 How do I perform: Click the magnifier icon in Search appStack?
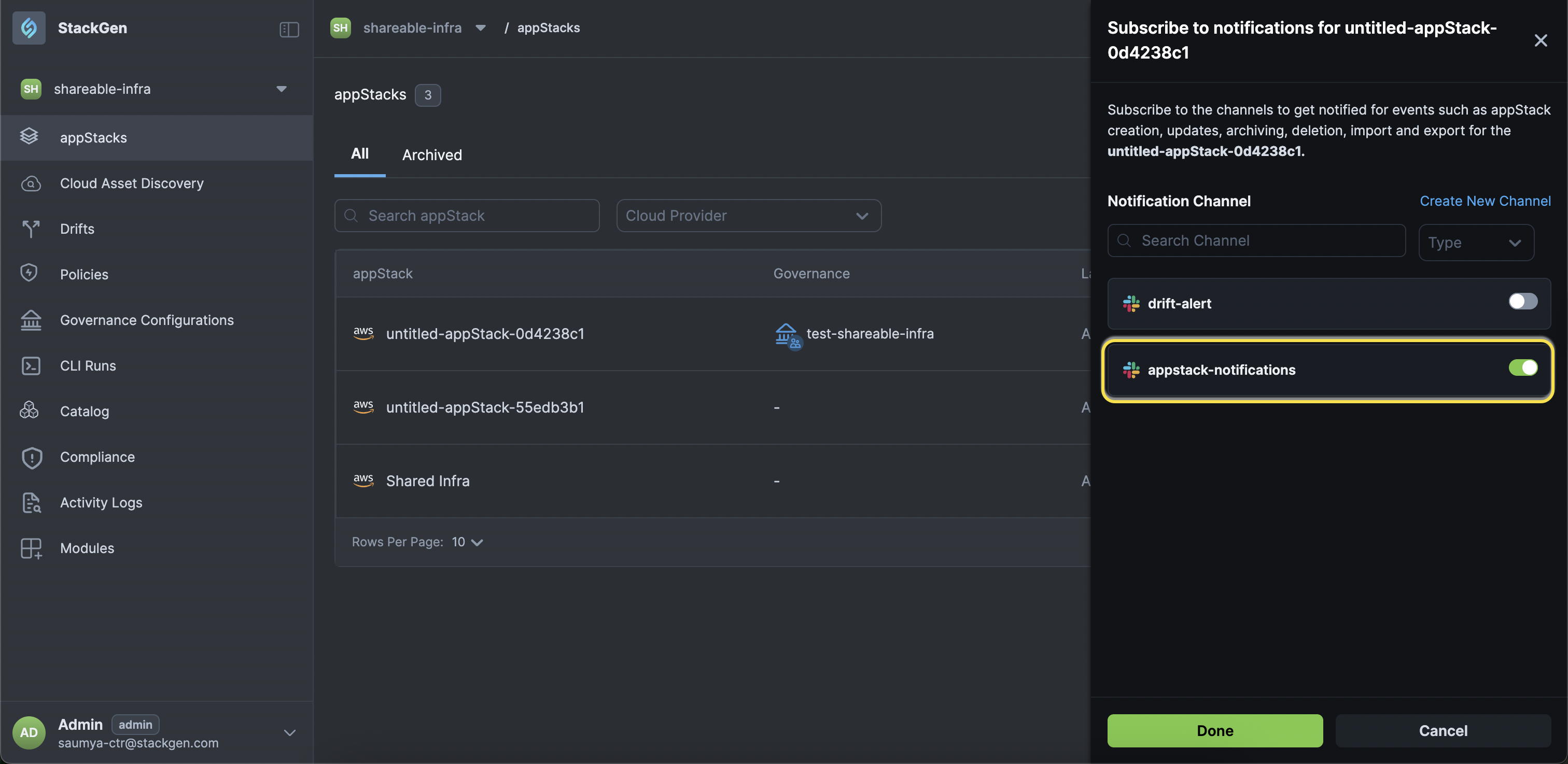coord(351,215)
